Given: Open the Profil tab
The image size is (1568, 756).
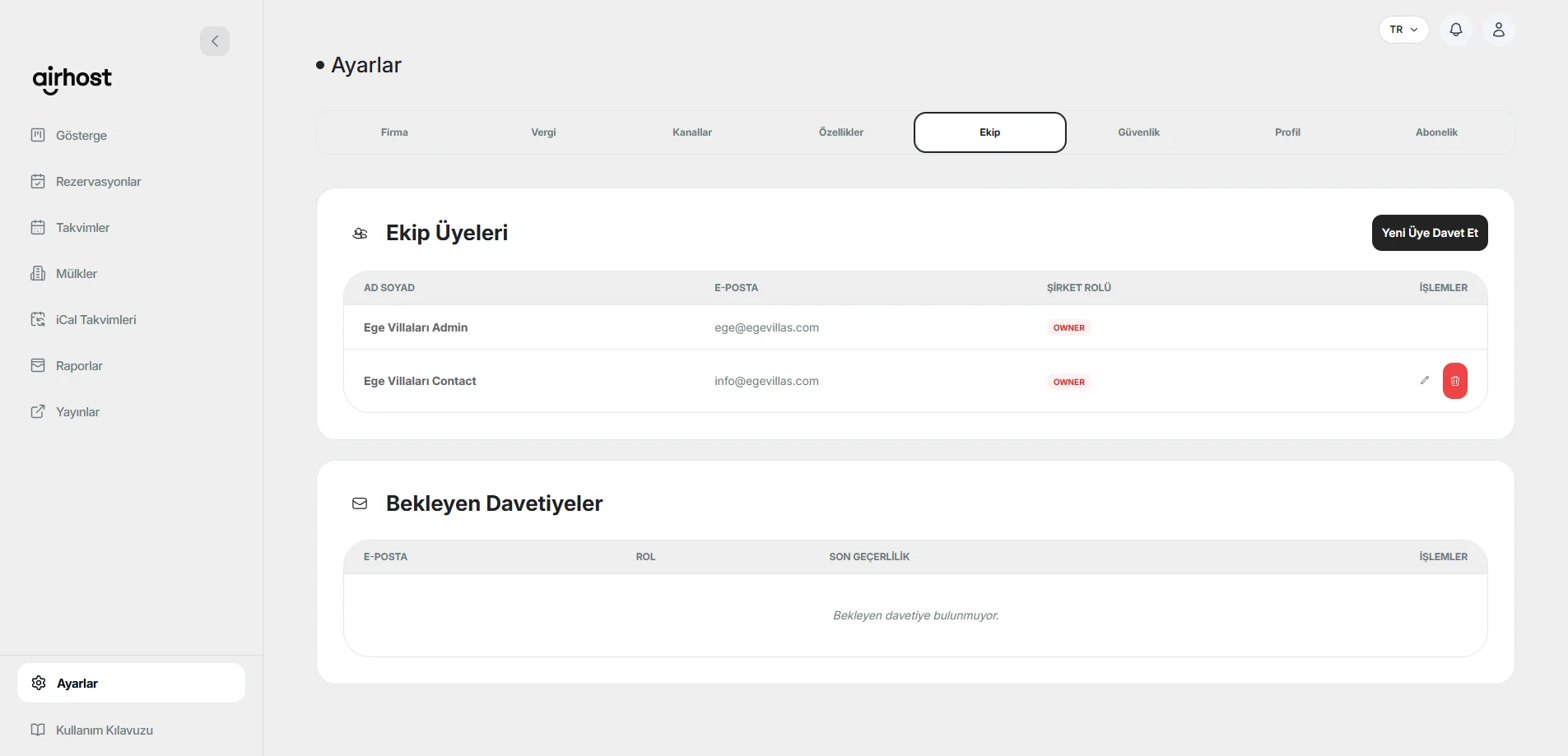Looking at the screenshot, I should tap(1288, 132).
